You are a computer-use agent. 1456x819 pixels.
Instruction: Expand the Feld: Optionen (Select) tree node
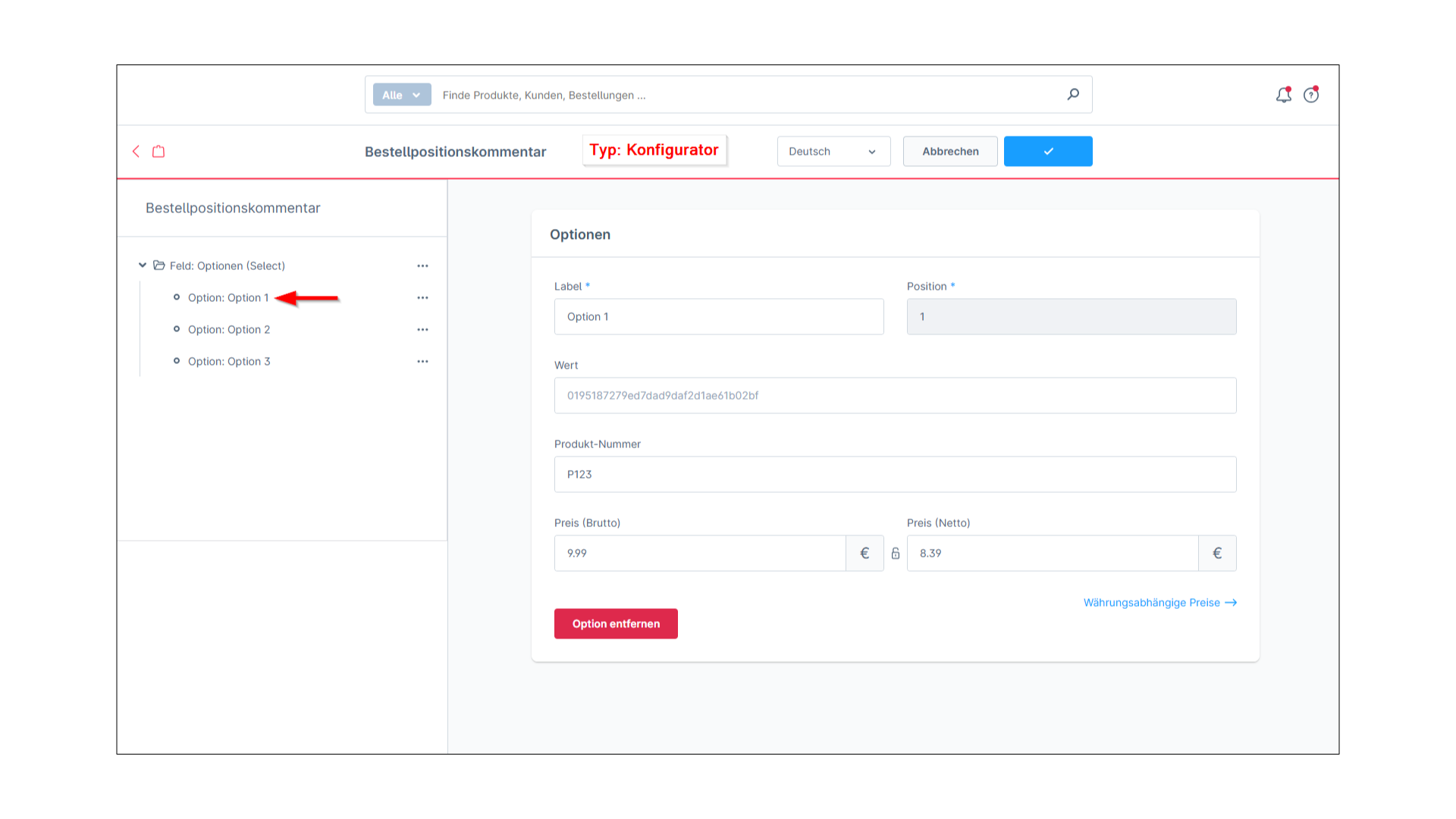(x=142, y=265)
